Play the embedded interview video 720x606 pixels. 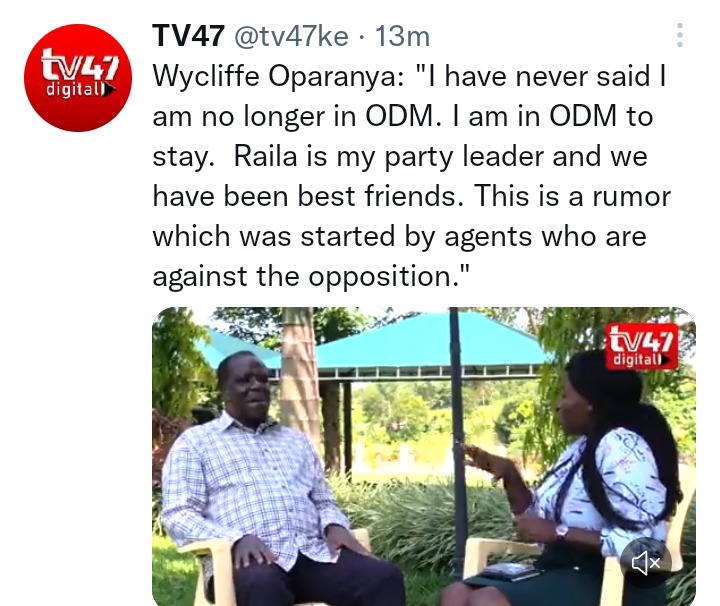click(423, 456)
